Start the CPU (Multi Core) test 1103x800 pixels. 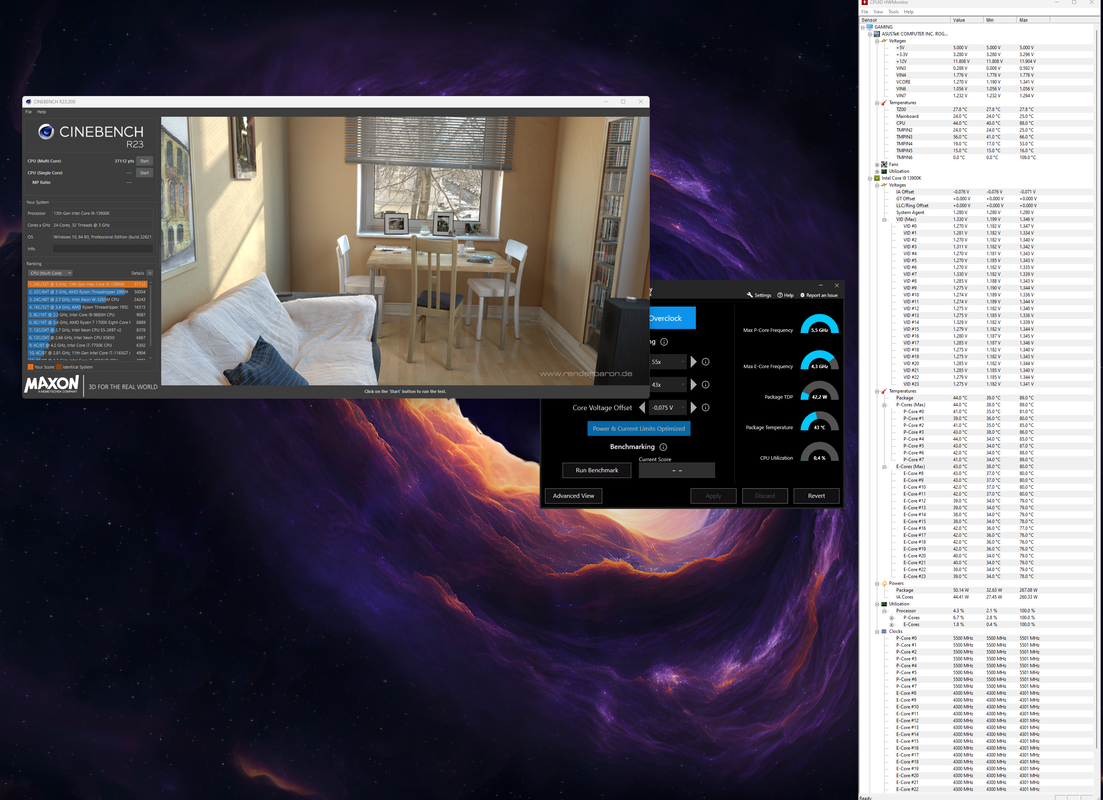point(144,161)
